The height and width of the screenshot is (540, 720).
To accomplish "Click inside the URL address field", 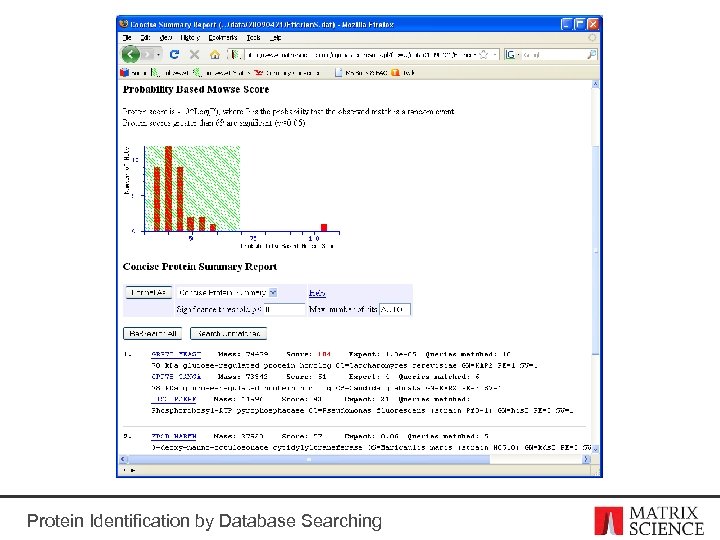I will (360, 55).
